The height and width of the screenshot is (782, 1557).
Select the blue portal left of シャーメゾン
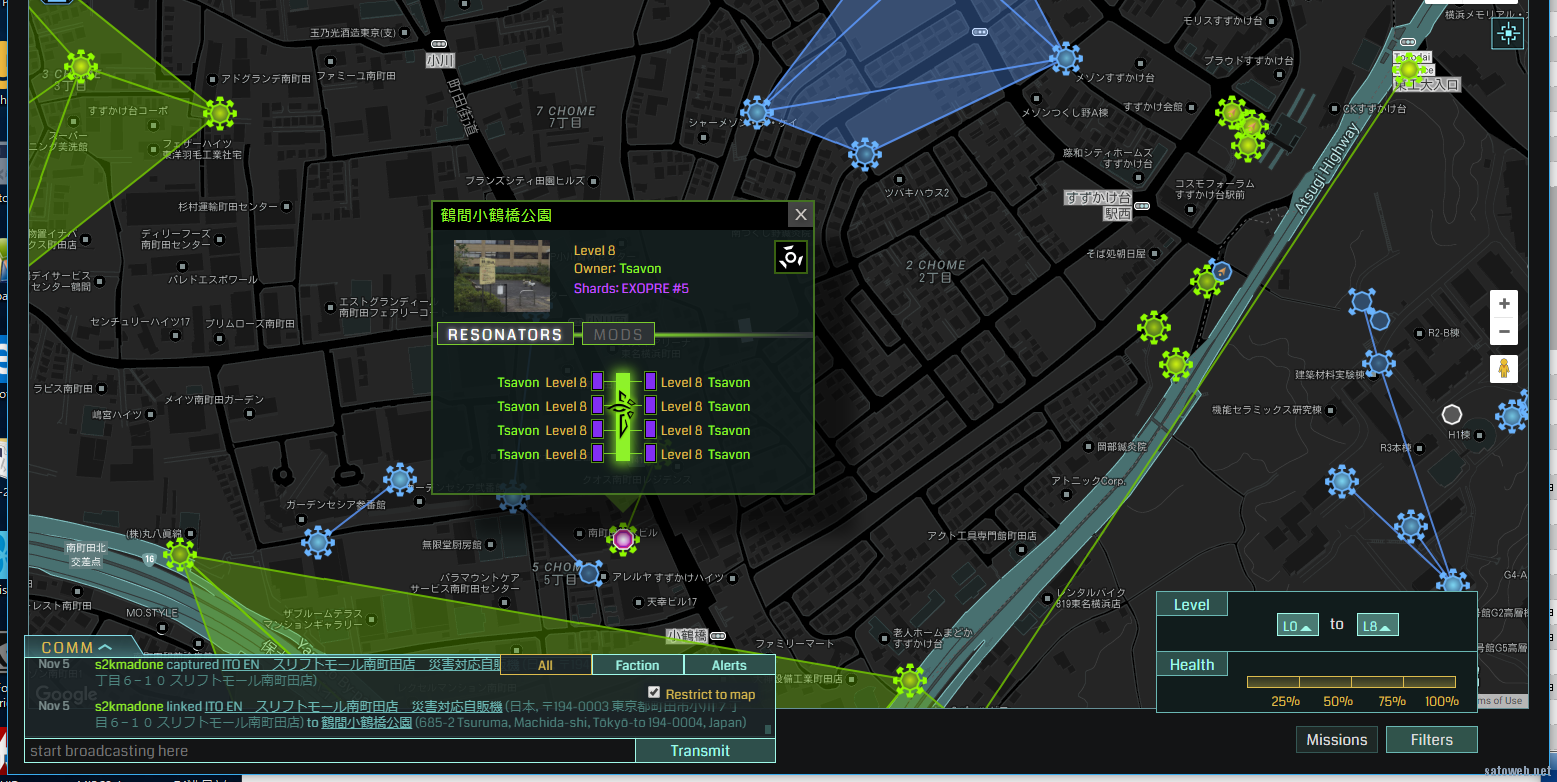point(757,112)
